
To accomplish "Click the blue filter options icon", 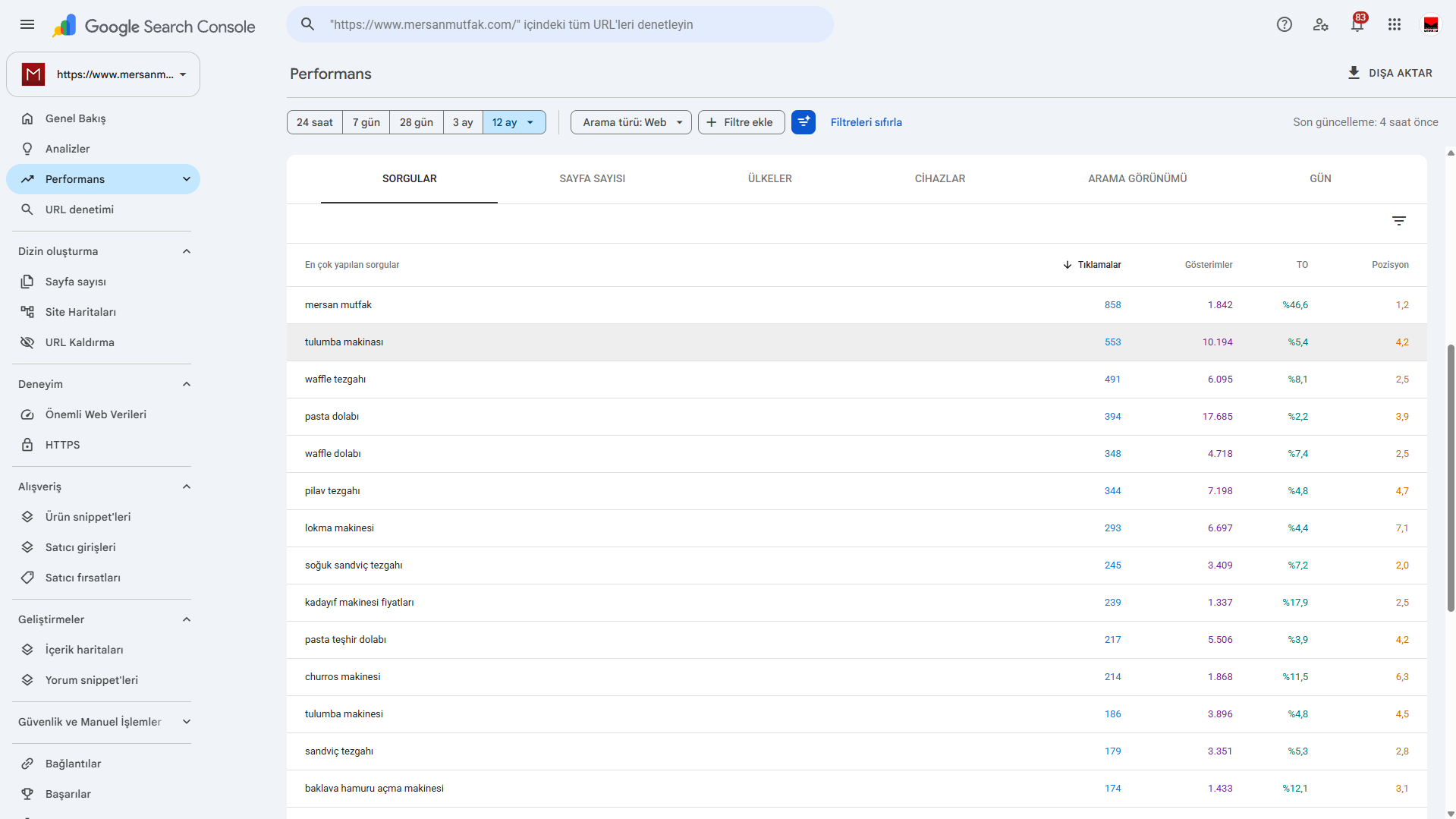I will [803, 122].
